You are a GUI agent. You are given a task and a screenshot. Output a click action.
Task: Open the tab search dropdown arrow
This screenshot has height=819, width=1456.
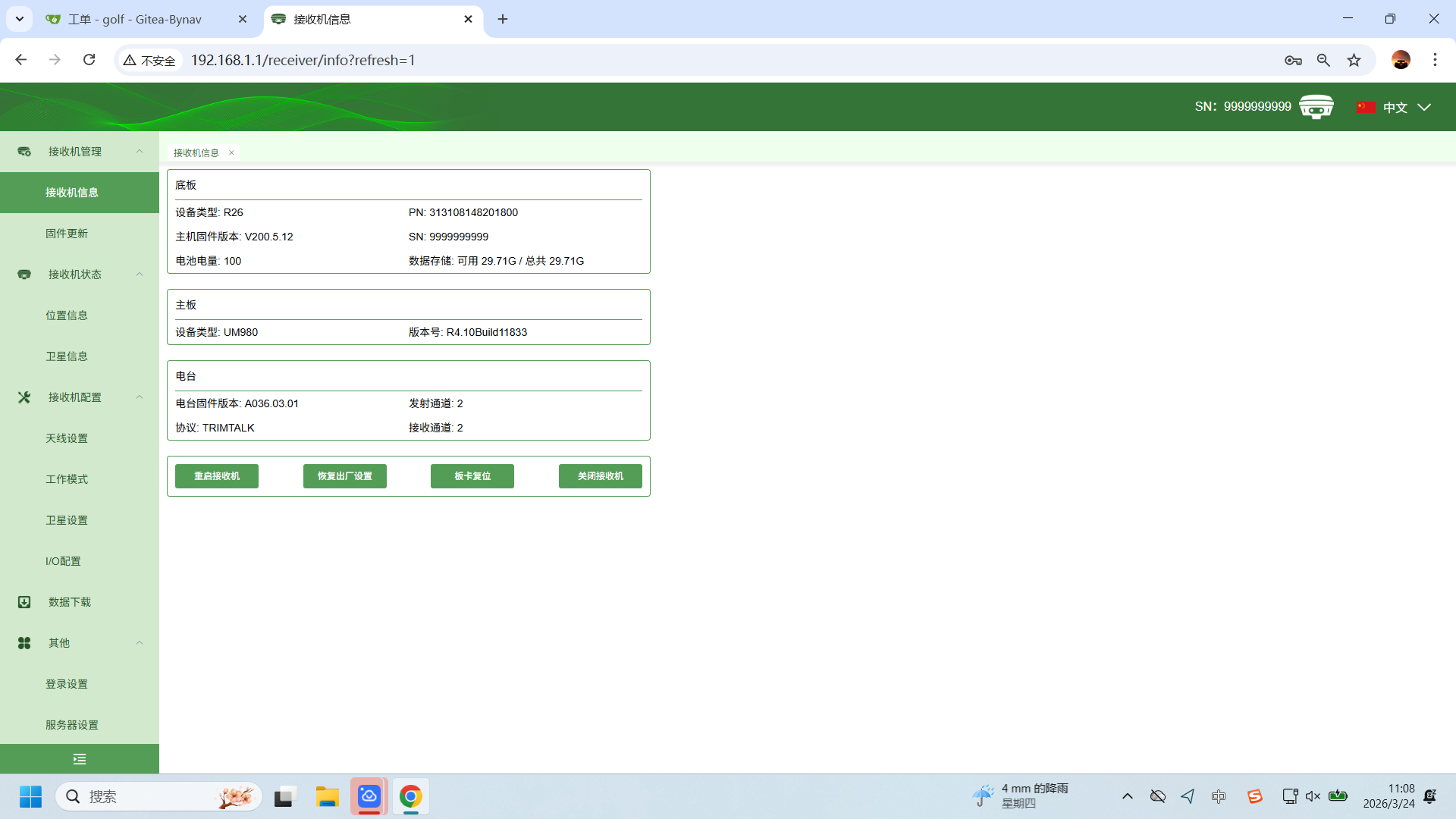(20, 19)
